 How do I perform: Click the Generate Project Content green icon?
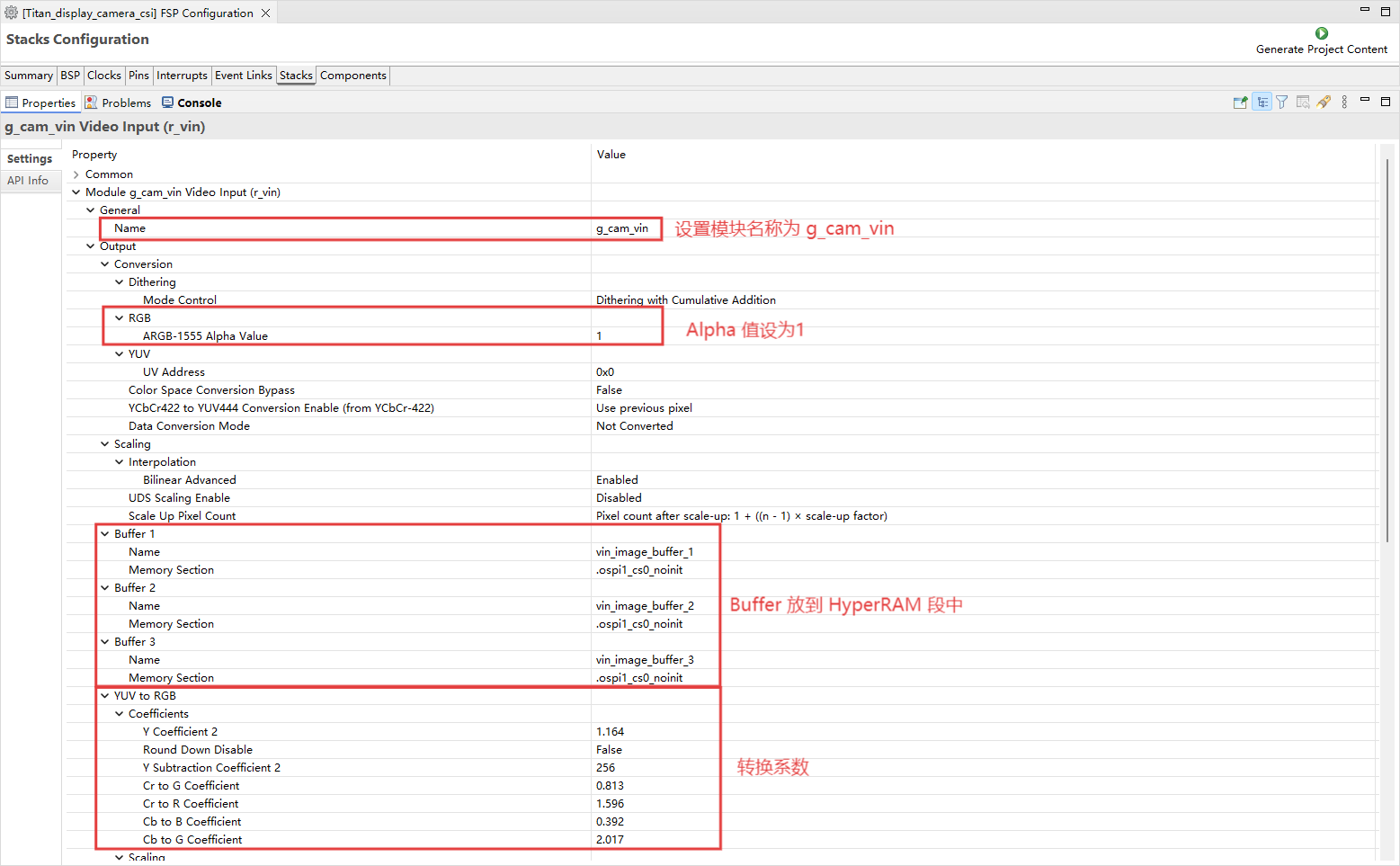point(1321,33)
